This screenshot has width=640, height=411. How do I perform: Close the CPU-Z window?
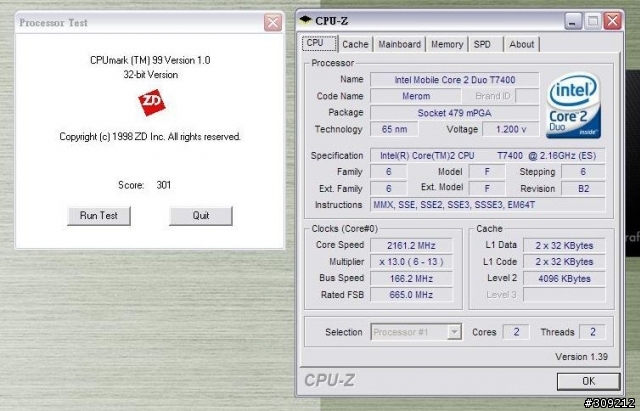612,20
